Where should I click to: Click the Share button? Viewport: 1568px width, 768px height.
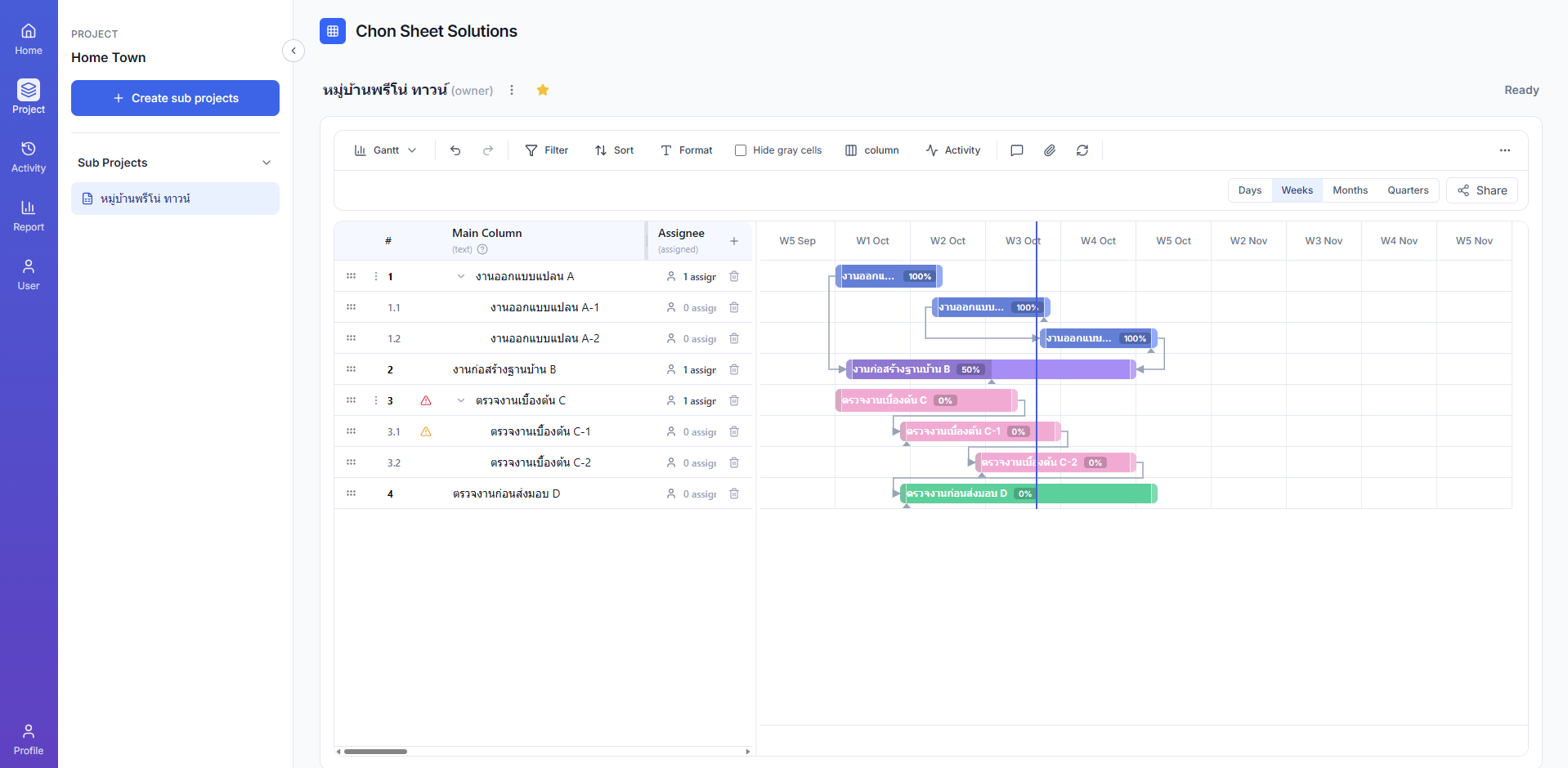(1482, 190)
